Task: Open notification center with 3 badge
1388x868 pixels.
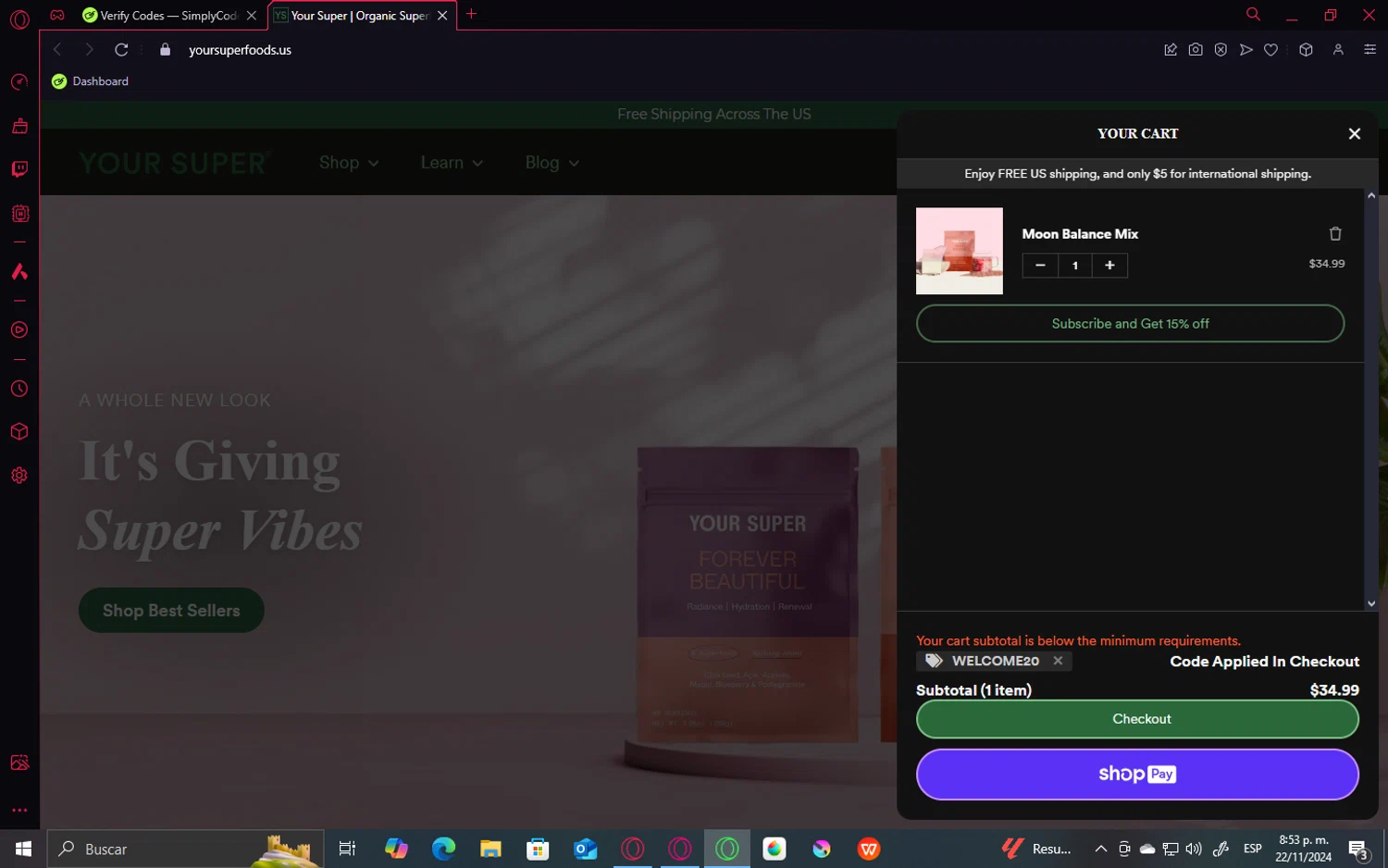Action: click(1358, 849)
